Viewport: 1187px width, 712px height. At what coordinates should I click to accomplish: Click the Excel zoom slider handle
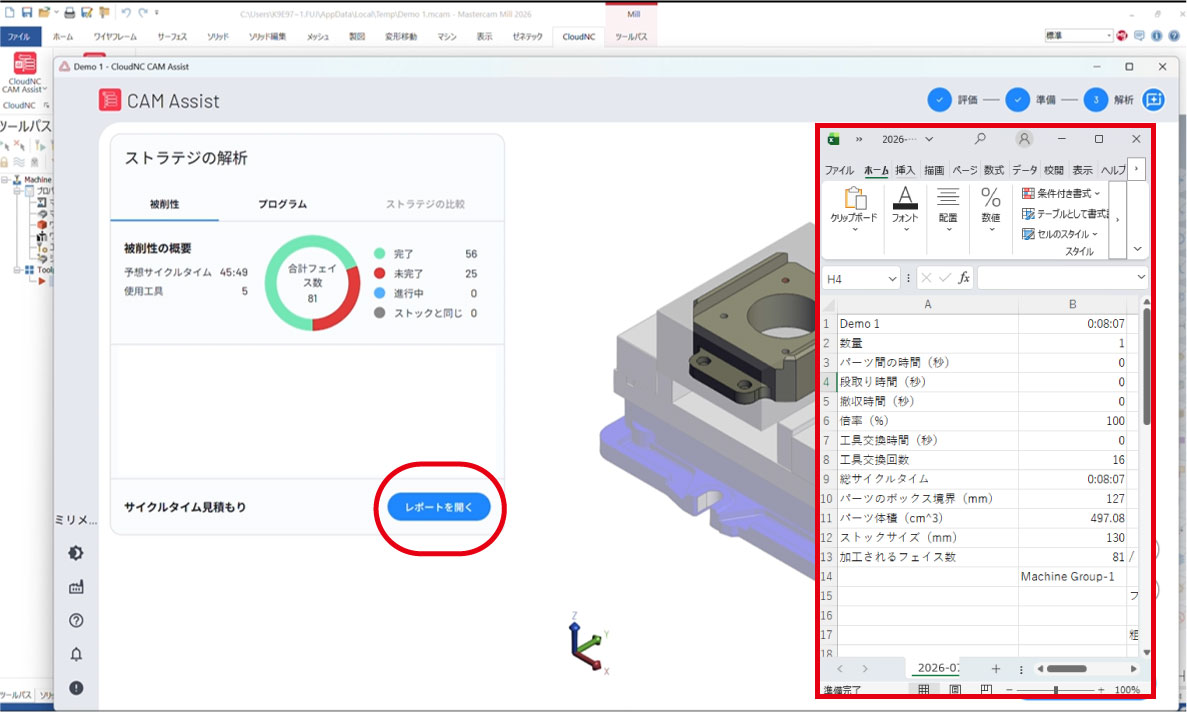[1056, 690]
